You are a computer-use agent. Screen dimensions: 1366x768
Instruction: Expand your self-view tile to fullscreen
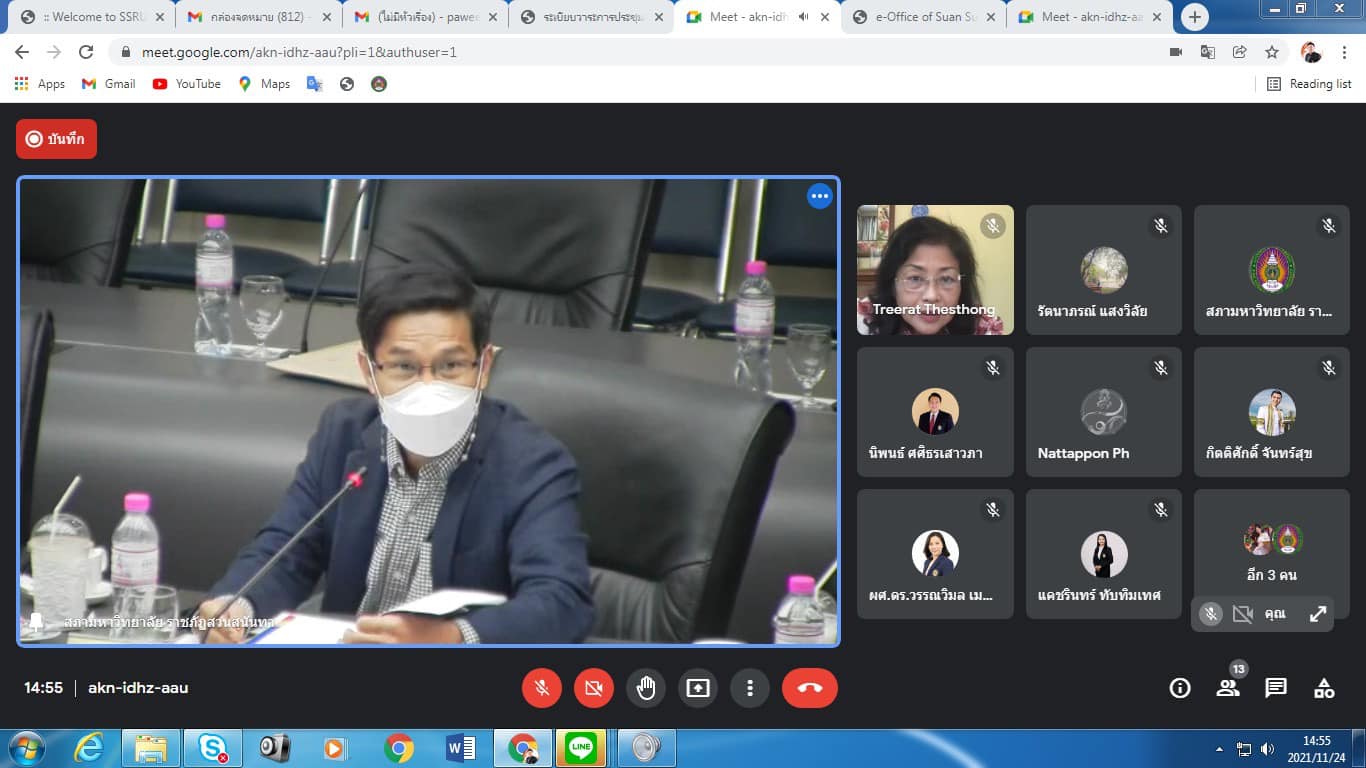click(1318, 614)
